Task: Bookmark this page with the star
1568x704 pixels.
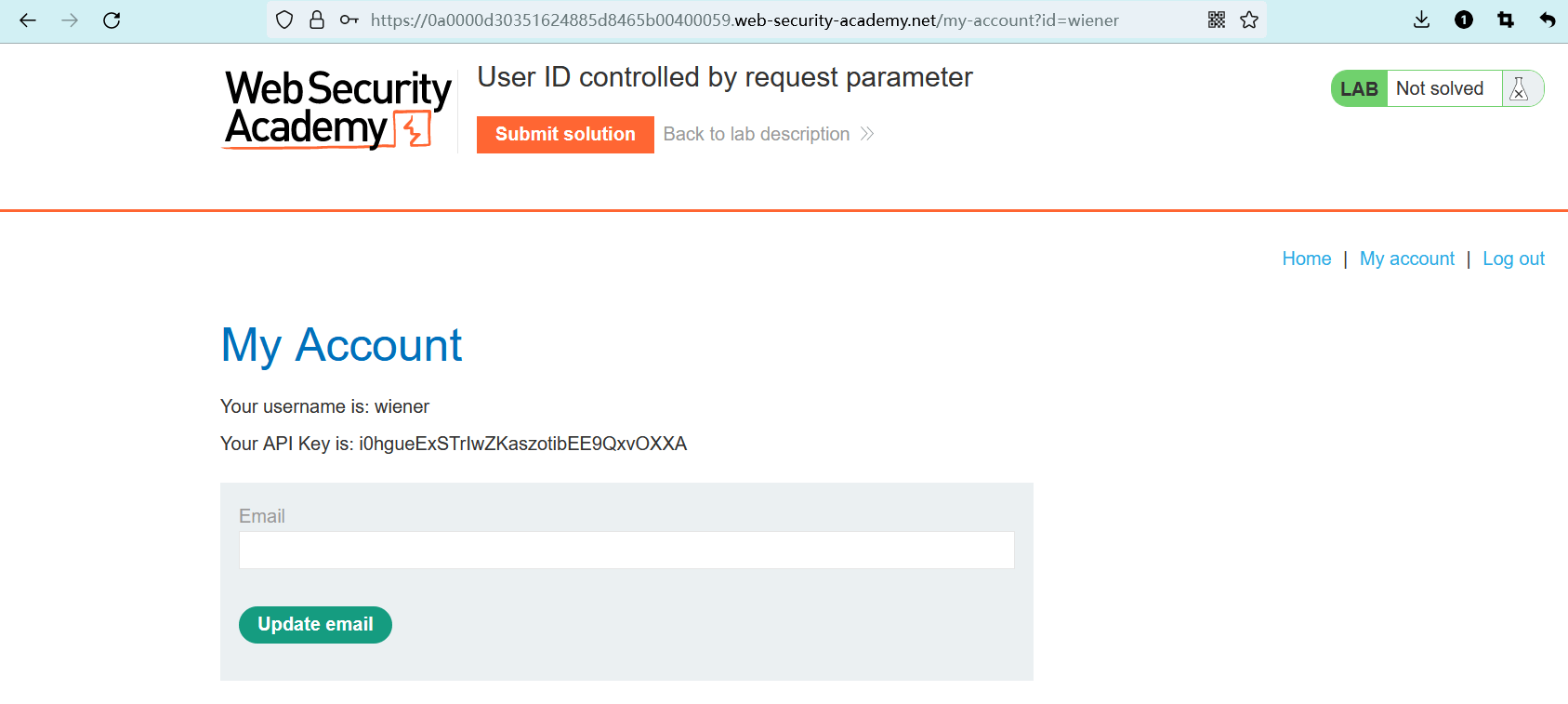Action: click(x=1249, y=20)
